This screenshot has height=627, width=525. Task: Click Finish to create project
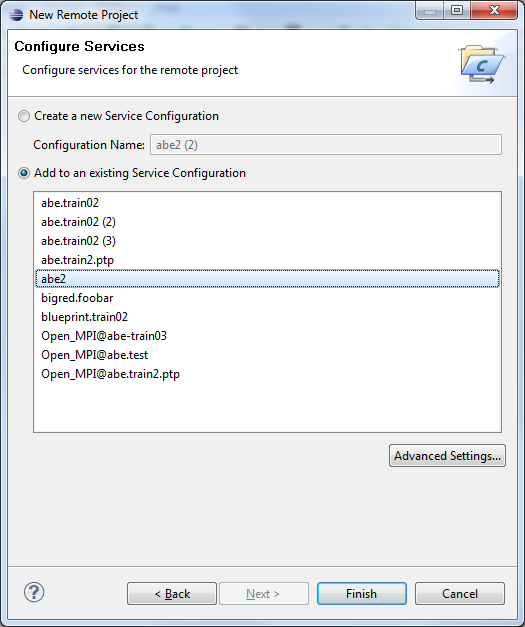pyautogui.click(x=361, y=594)
